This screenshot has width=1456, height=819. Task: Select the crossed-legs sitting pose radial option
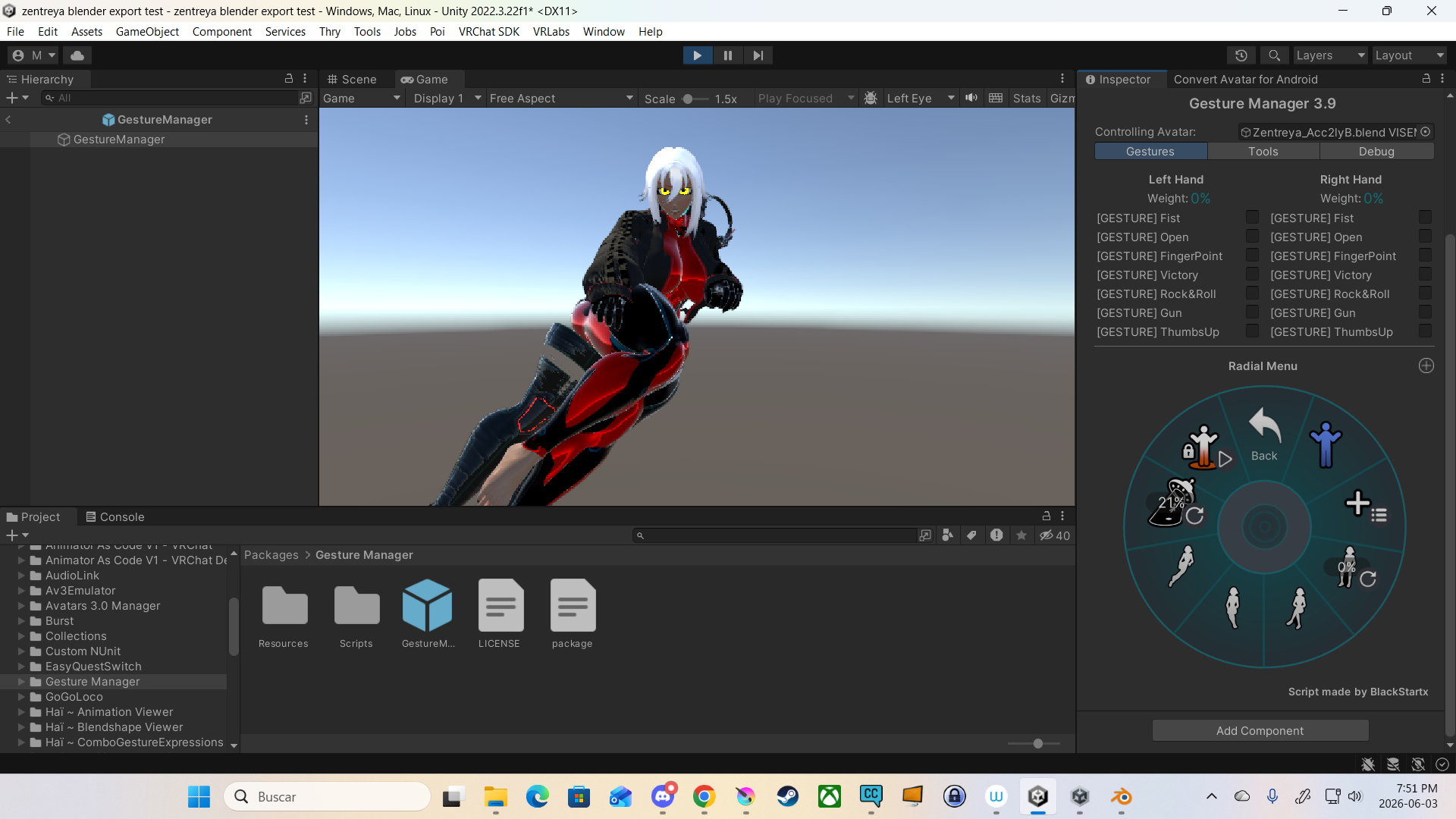[x=1298, y=608]
